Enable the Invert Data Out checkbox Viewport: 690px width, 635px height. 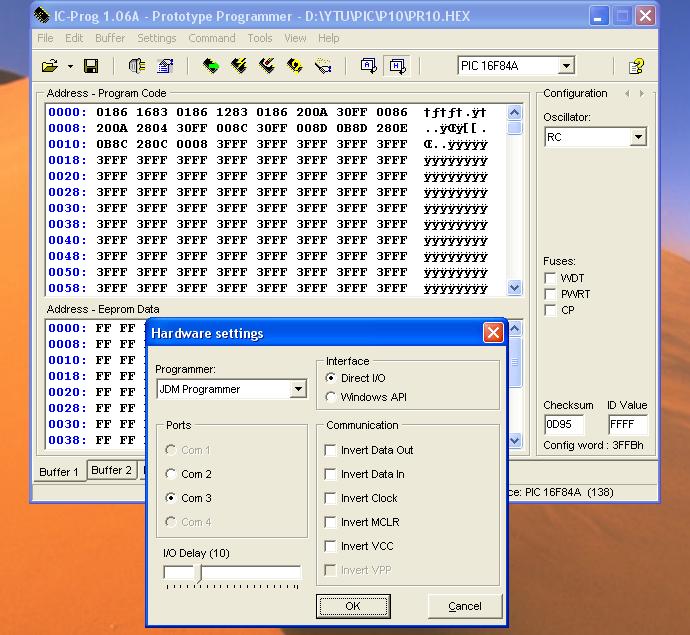click(x=330, y=450)
